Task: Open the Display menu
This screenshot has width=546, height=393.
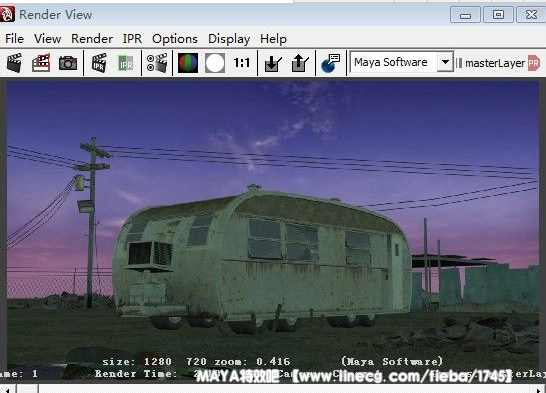Action: pos(229,39)
